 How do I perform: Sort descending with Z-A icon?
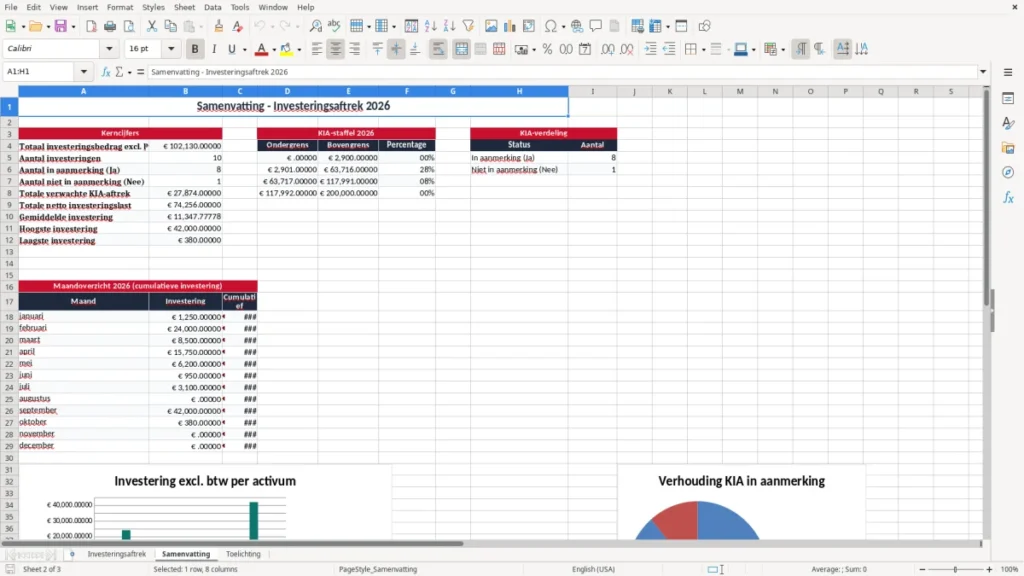449,26
